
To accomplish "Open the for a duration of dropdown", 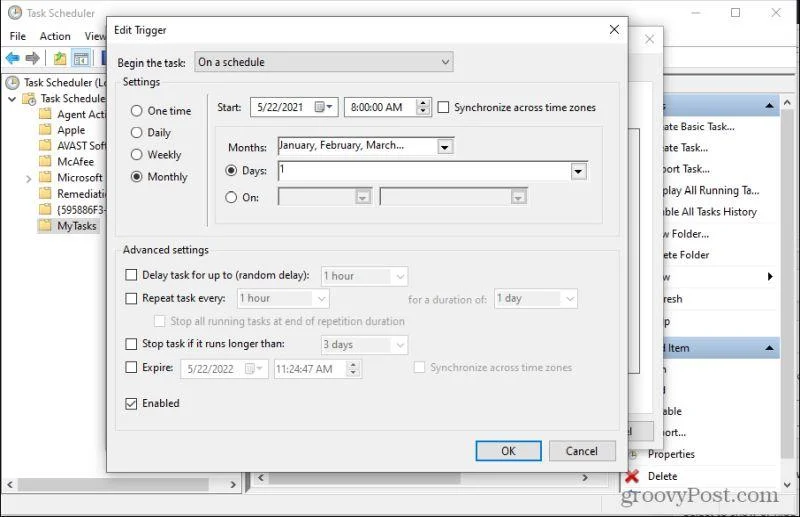I will point(536,299).
